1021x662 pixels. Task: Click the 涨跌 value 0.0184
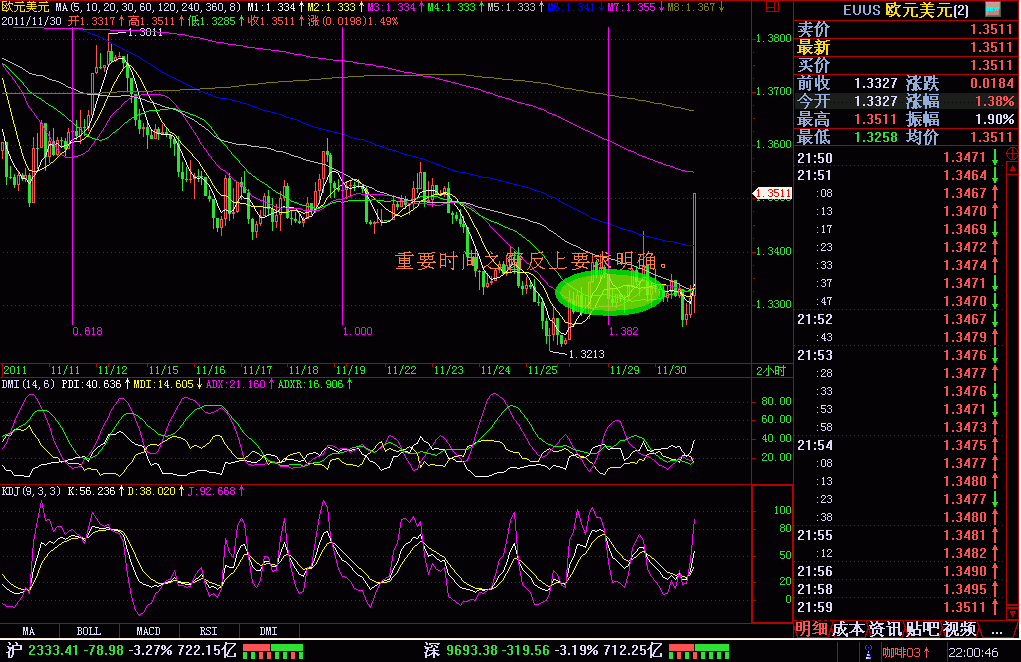pos(992,83)
